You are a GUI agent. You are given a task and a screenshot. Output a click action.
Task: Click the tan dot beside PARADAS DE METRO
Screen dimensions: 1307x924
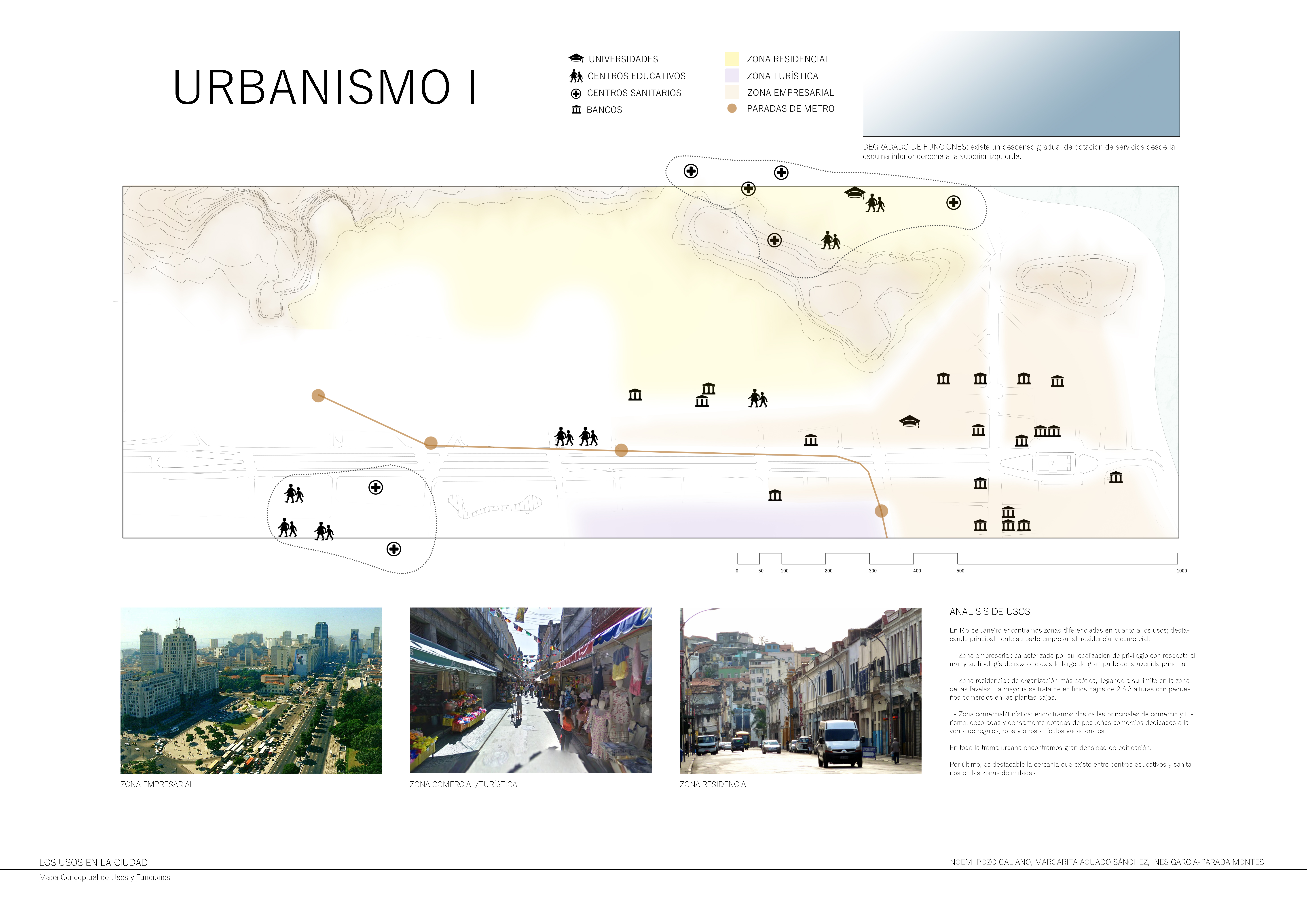click(x=732, y=108)
